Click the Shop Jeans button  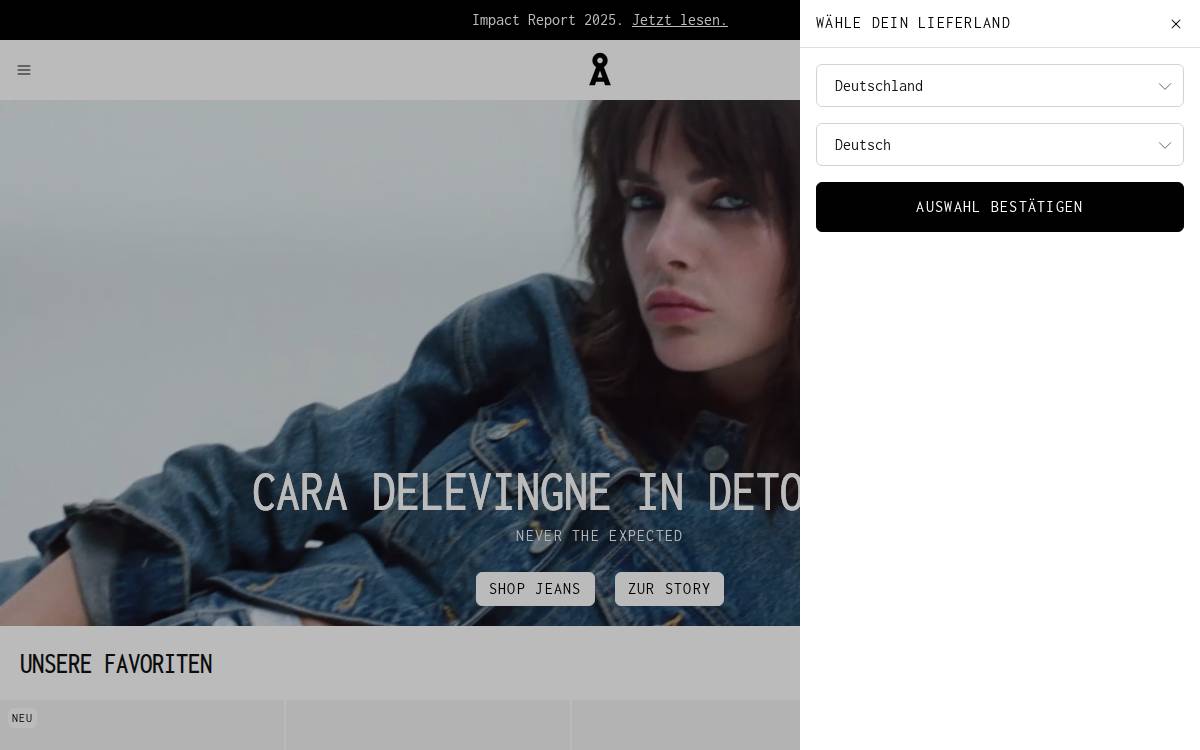pyautogui.click(x=535, y=589)
